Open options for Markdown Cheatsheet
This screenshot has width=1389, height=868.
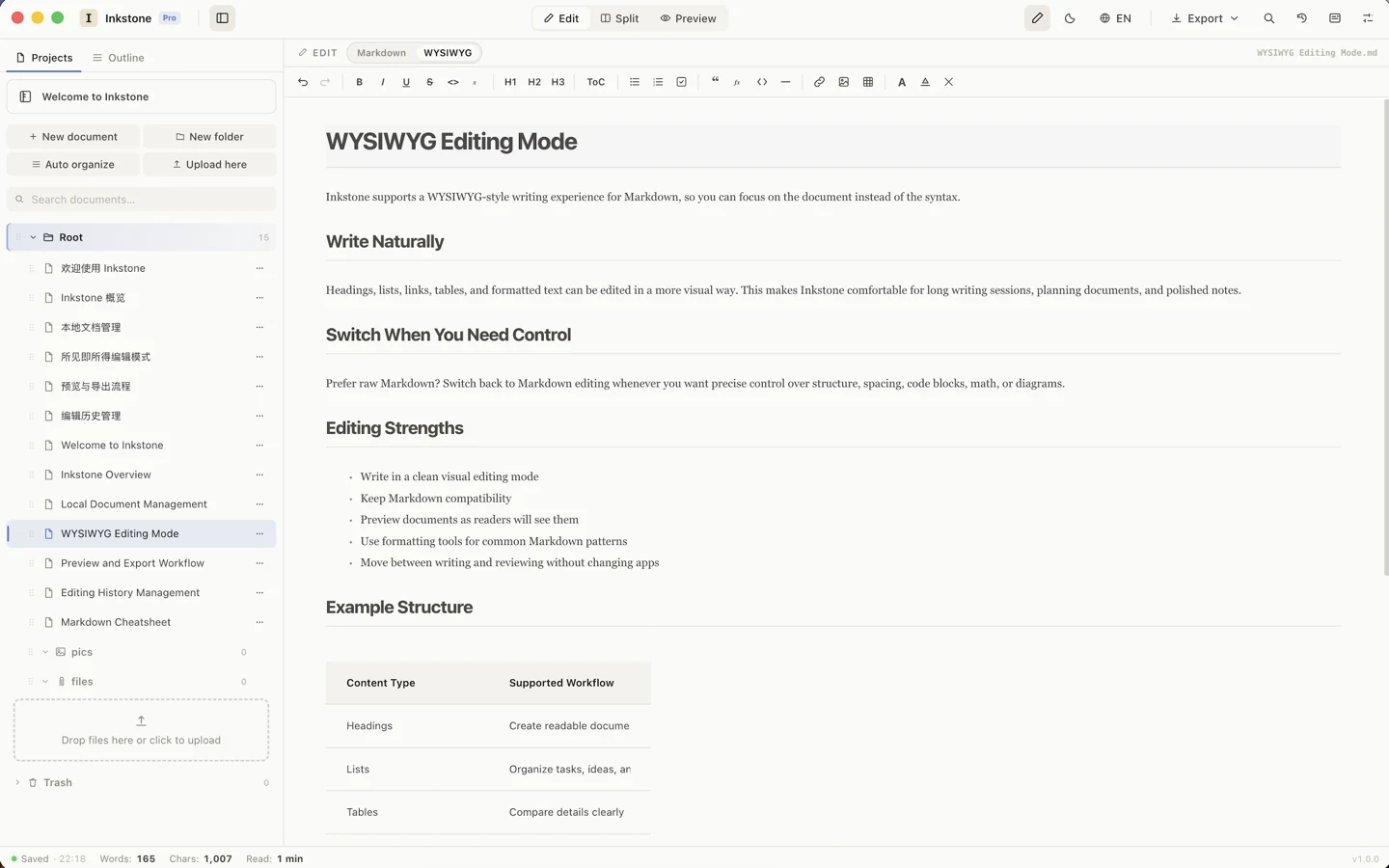(x=259, y=622)
